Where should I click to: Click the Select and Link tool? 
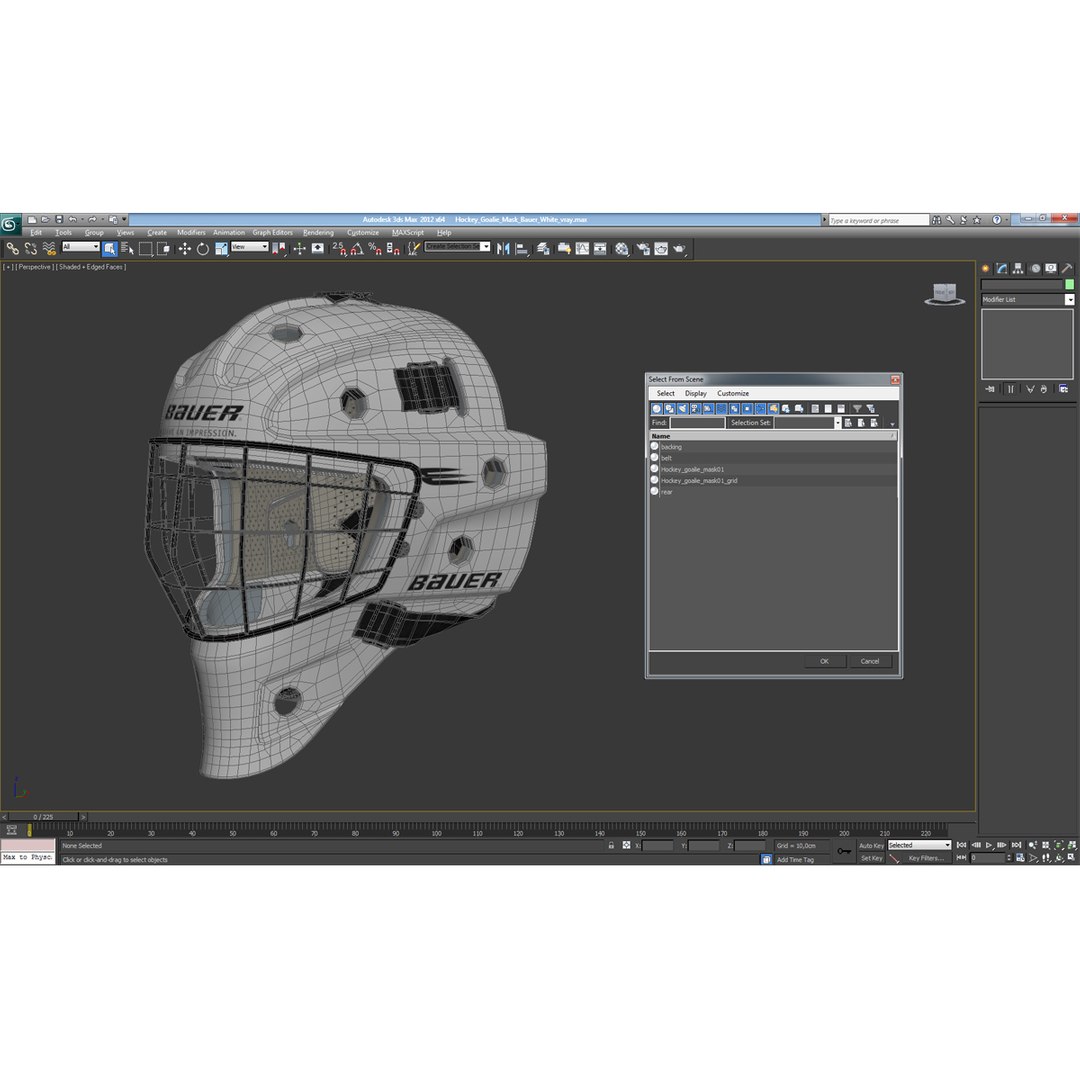pyautogui.click(x=12, y=249)
